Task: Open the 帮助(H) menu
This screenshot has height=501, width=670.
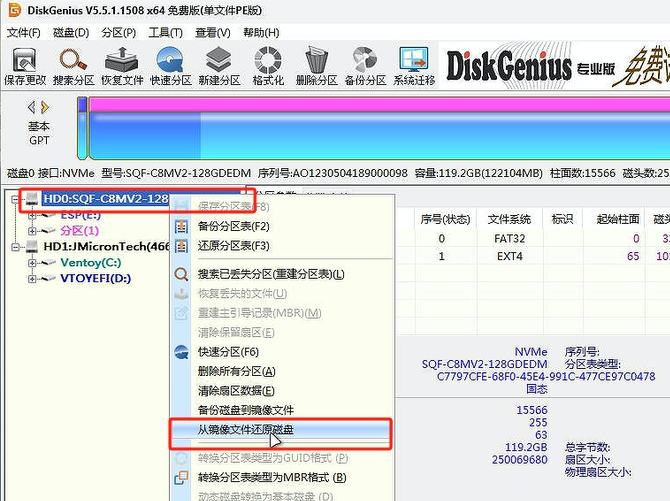Action: click(261, 33)
